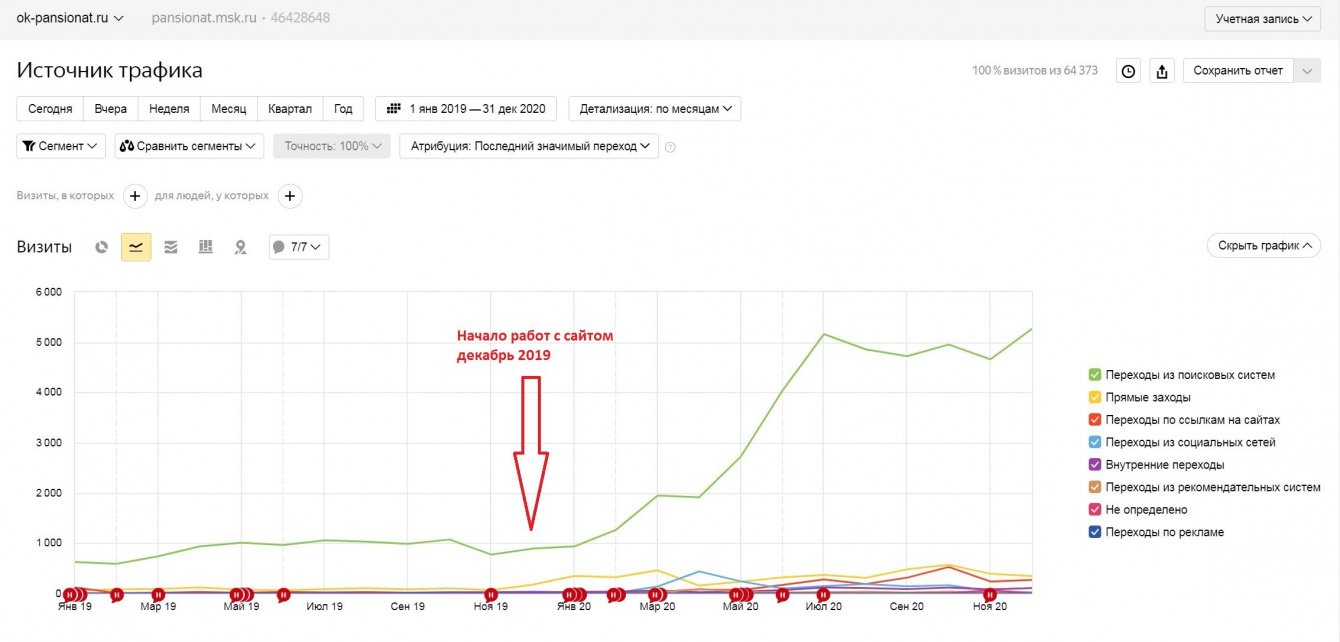Expand the 'Сегмент' filter dropdown

62,146
